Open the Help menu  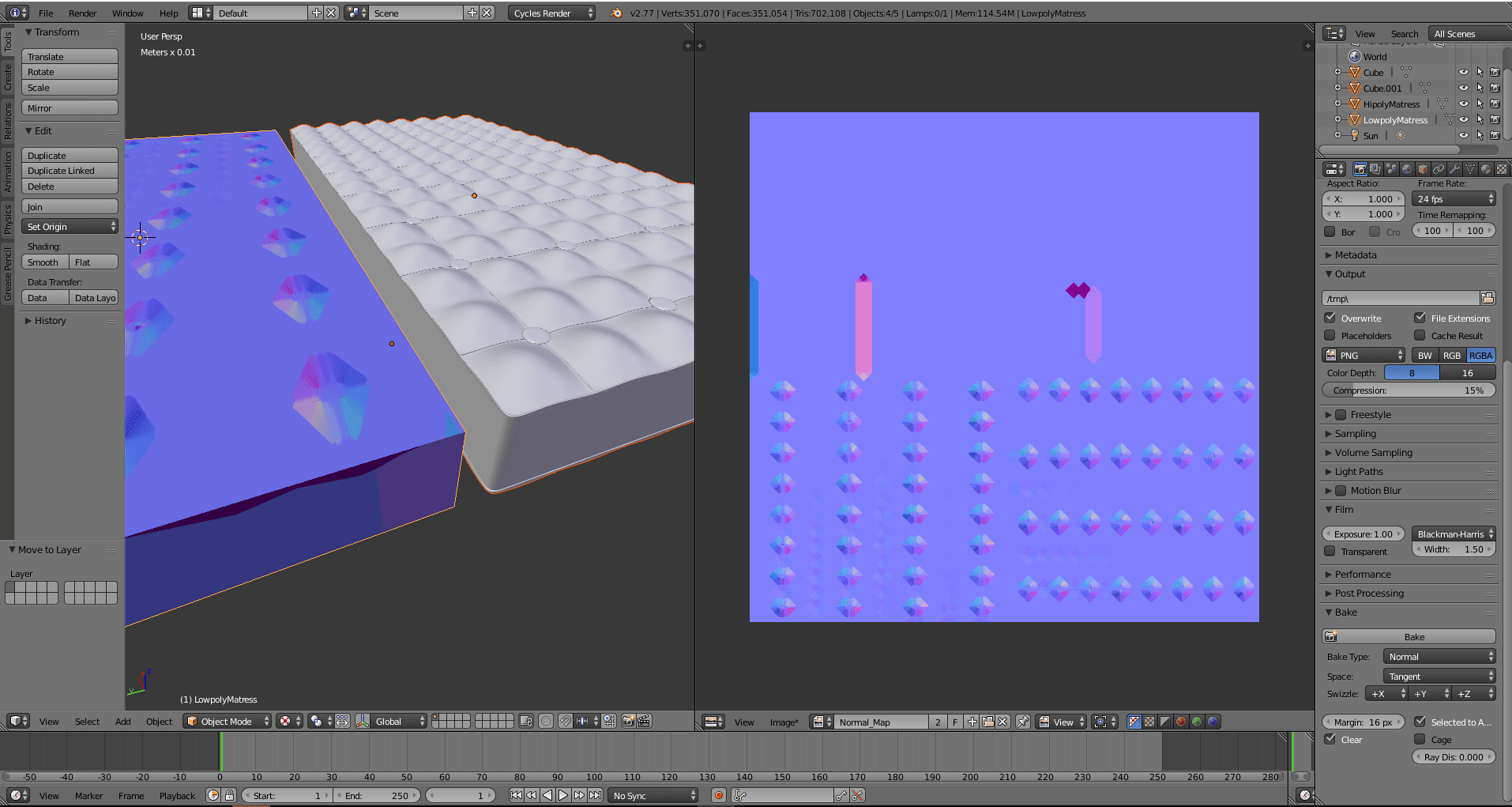coord(168,13)
